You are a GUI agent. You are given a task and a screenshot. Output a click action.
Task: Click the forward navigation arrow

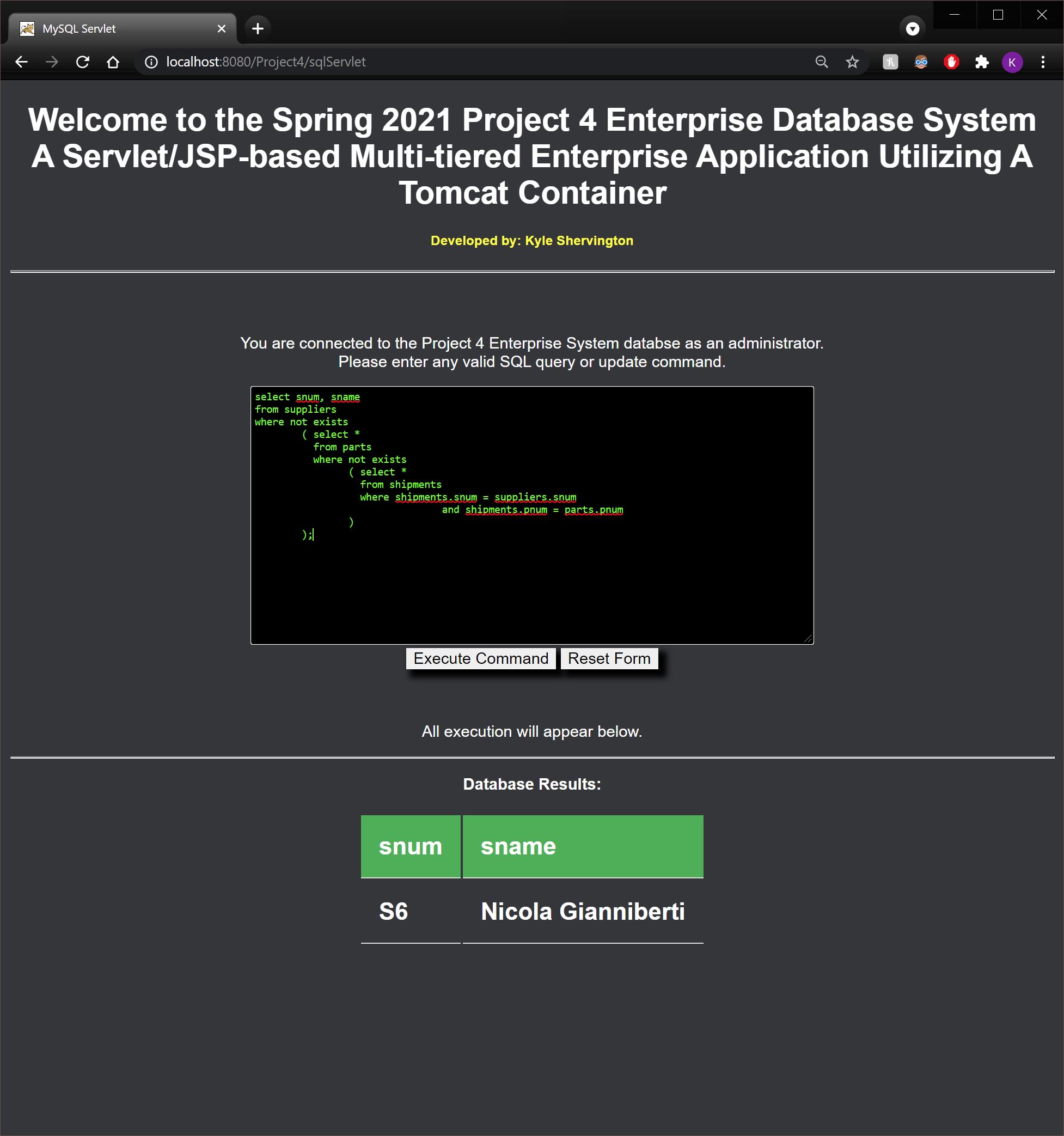coord(52,62)
